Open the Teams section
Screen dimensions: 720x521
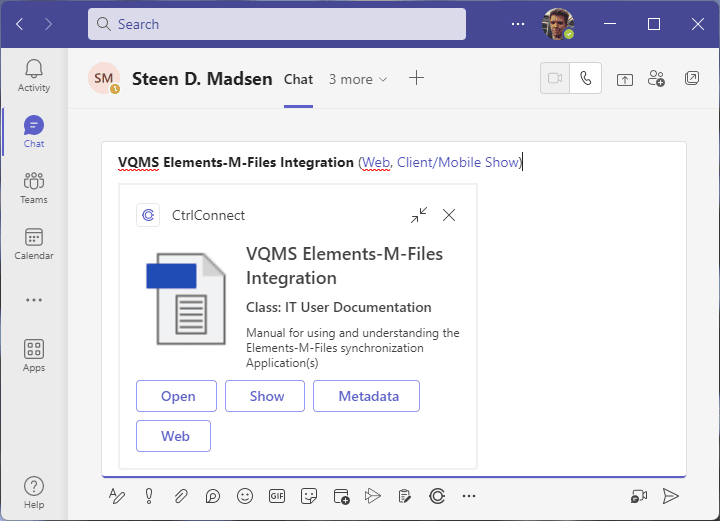pyautogui.click(x=34, y=188)
